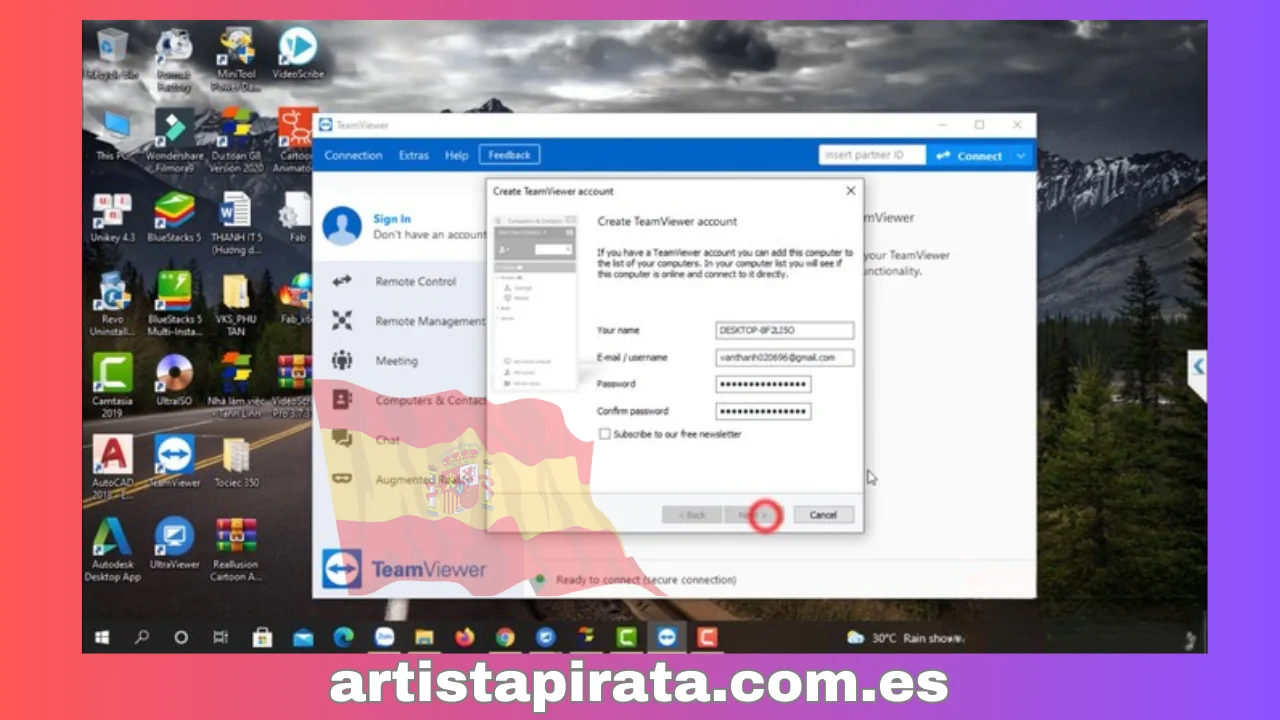Viewport: 1280px width, 720px height.
Task: Open This PC desktop icon
Action: tap(112, 136)
